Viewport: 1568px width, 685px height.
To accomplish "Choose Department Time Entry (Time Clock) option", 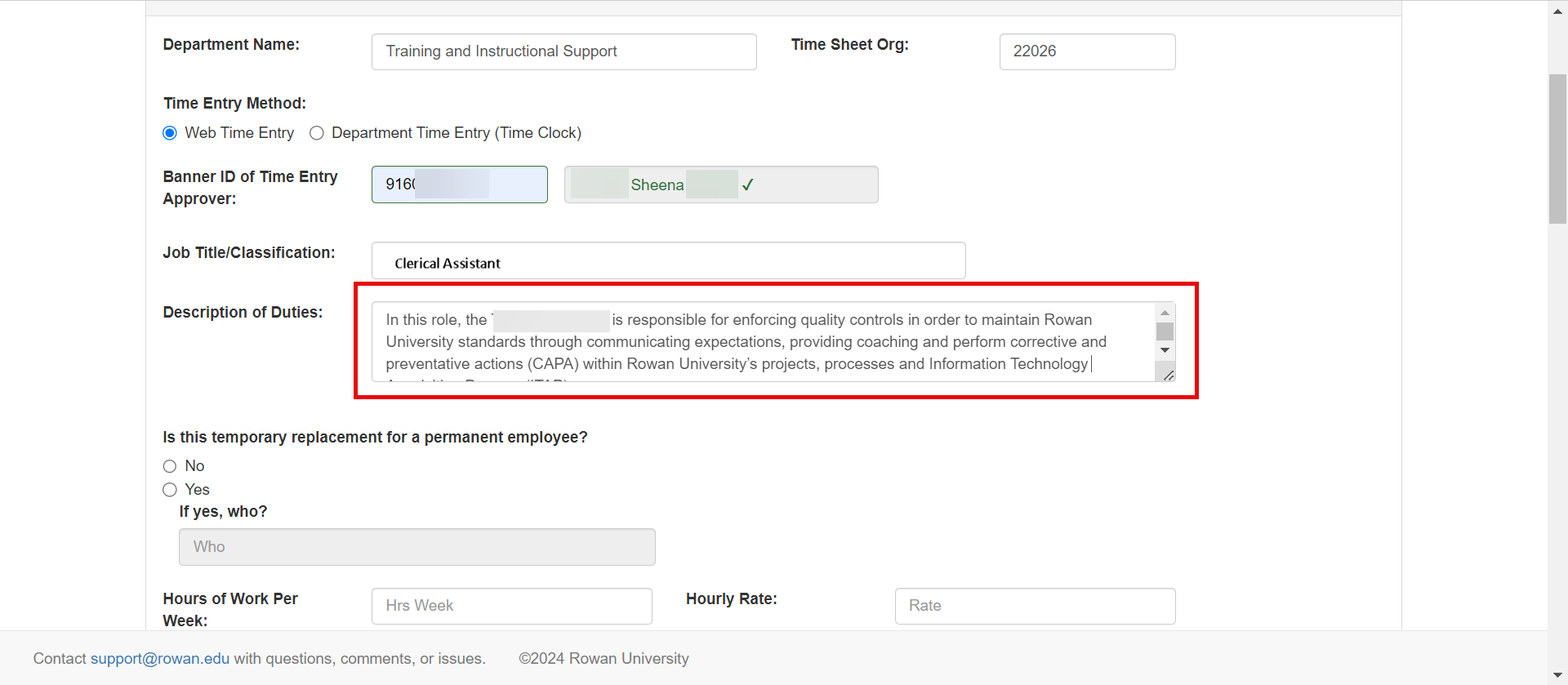I will (x=317, y=133).
